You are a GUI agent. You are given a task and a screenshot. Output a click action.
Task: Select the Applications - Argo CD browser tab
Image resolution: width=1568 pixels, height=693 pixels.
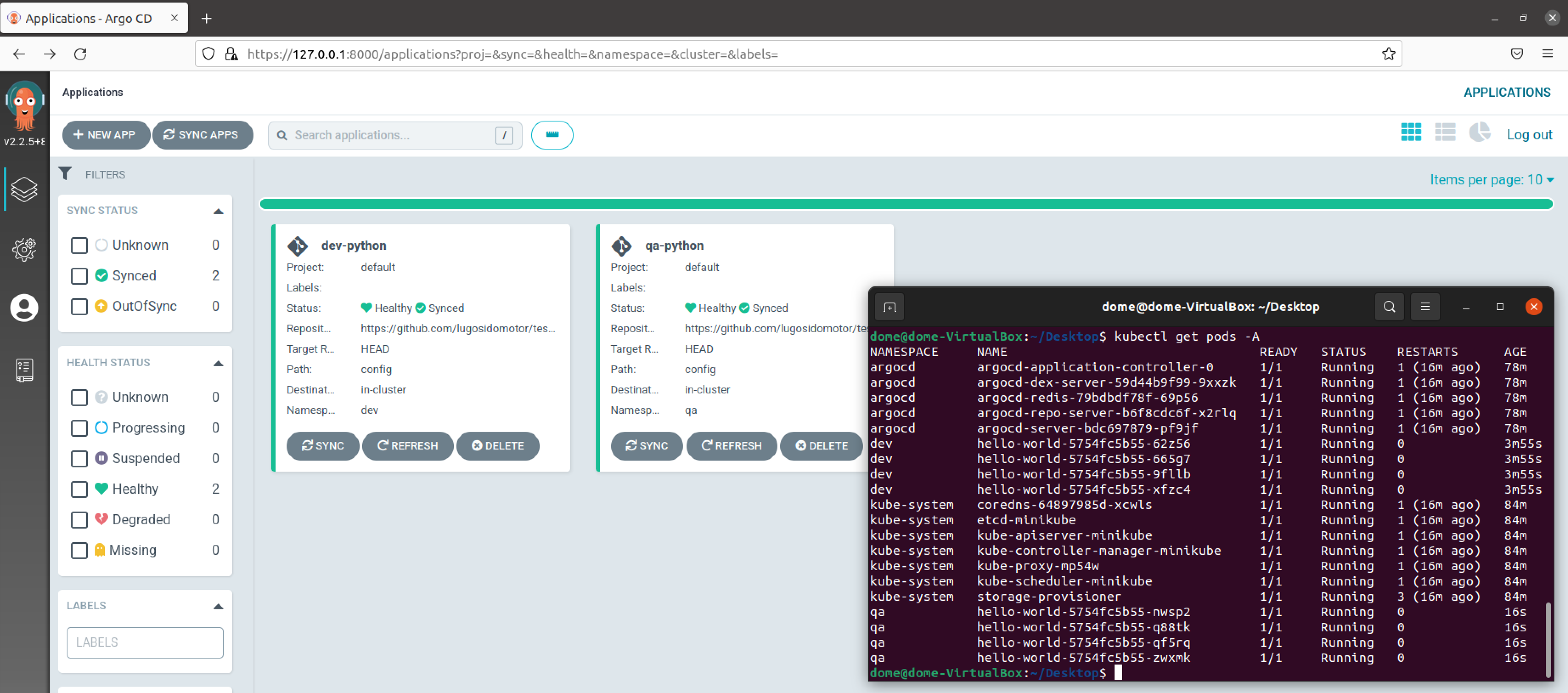coord(88,18)
